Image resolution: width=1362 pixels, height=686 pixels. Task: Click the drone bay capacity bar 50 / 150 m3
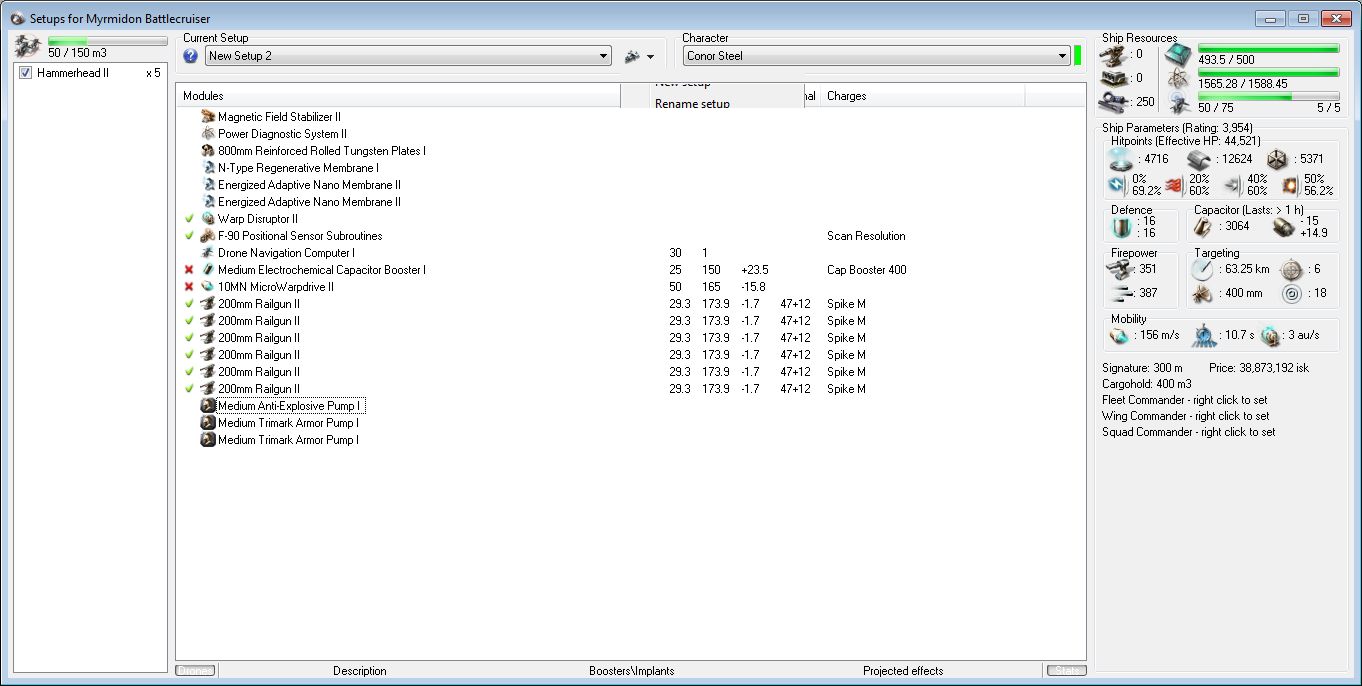[107, 41]
